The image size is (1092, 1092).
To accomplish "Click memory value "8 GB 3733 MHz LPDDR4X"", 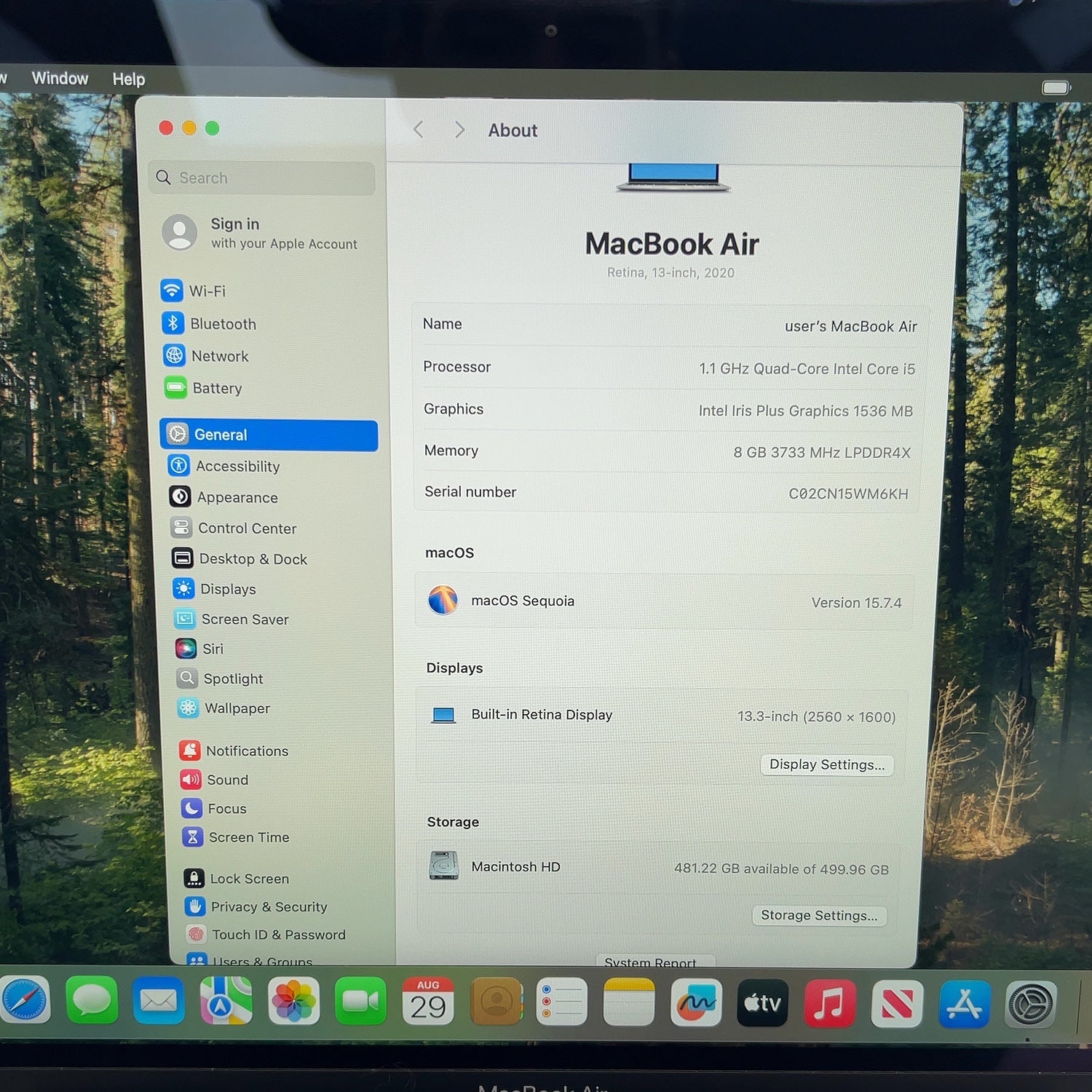I will pos(822,452).
